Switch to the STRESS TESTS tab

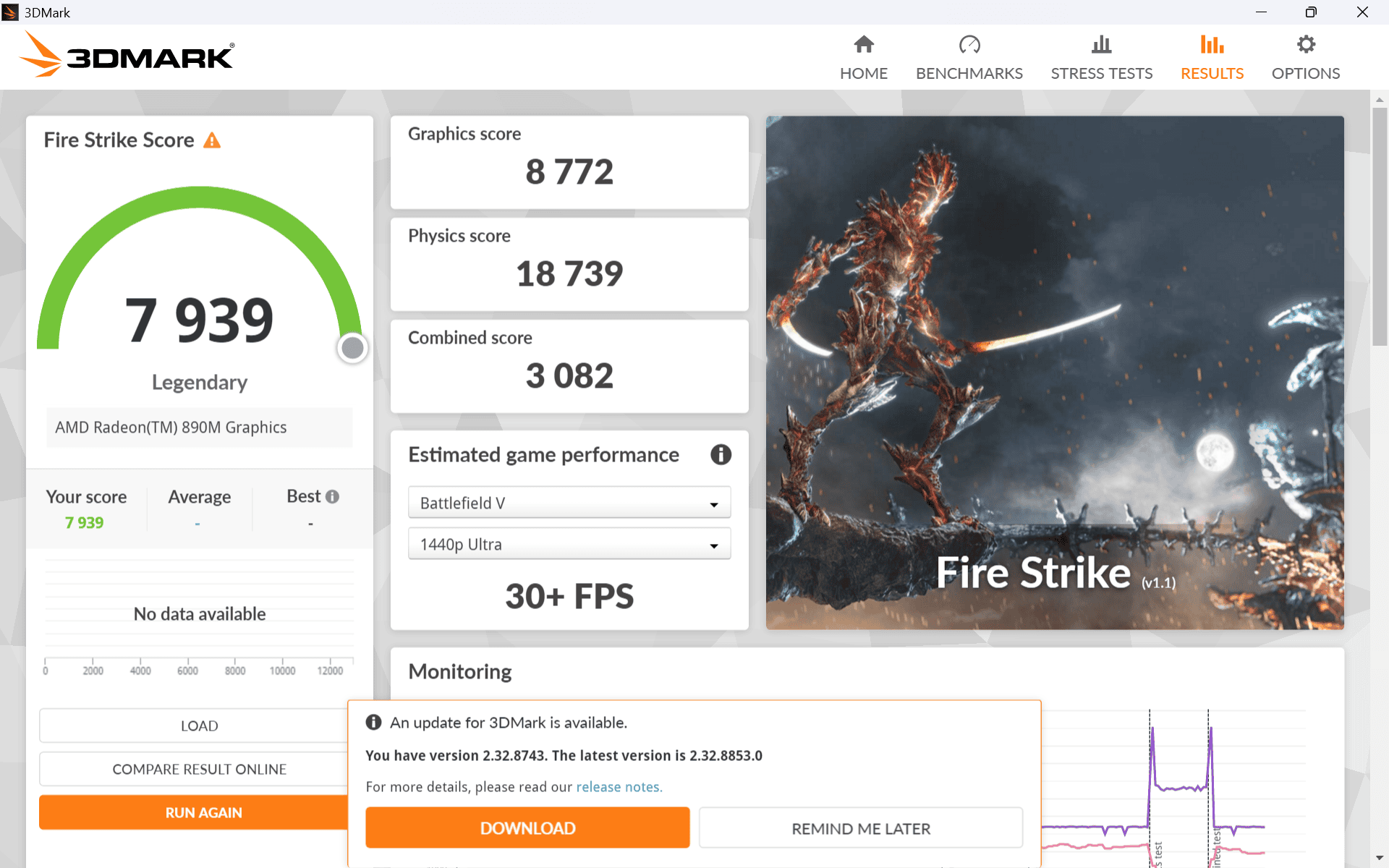tap(1102, 56)
